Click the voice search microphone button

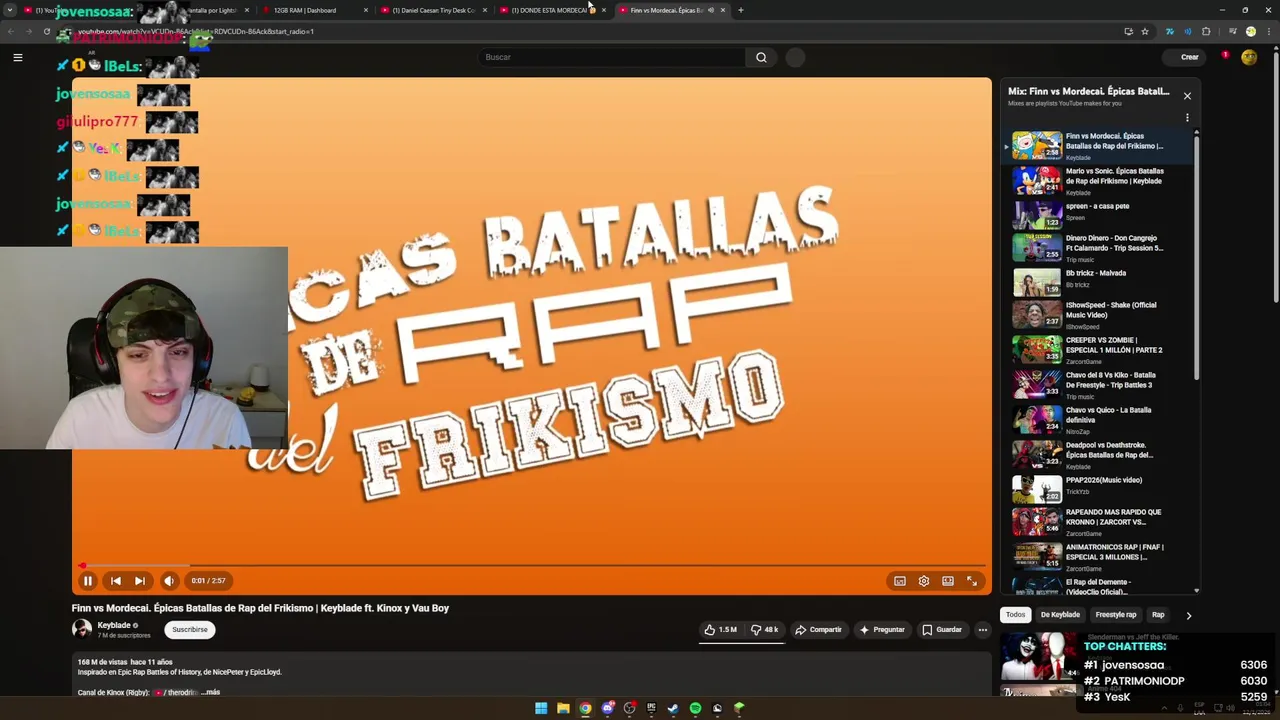tap(795, 57)
